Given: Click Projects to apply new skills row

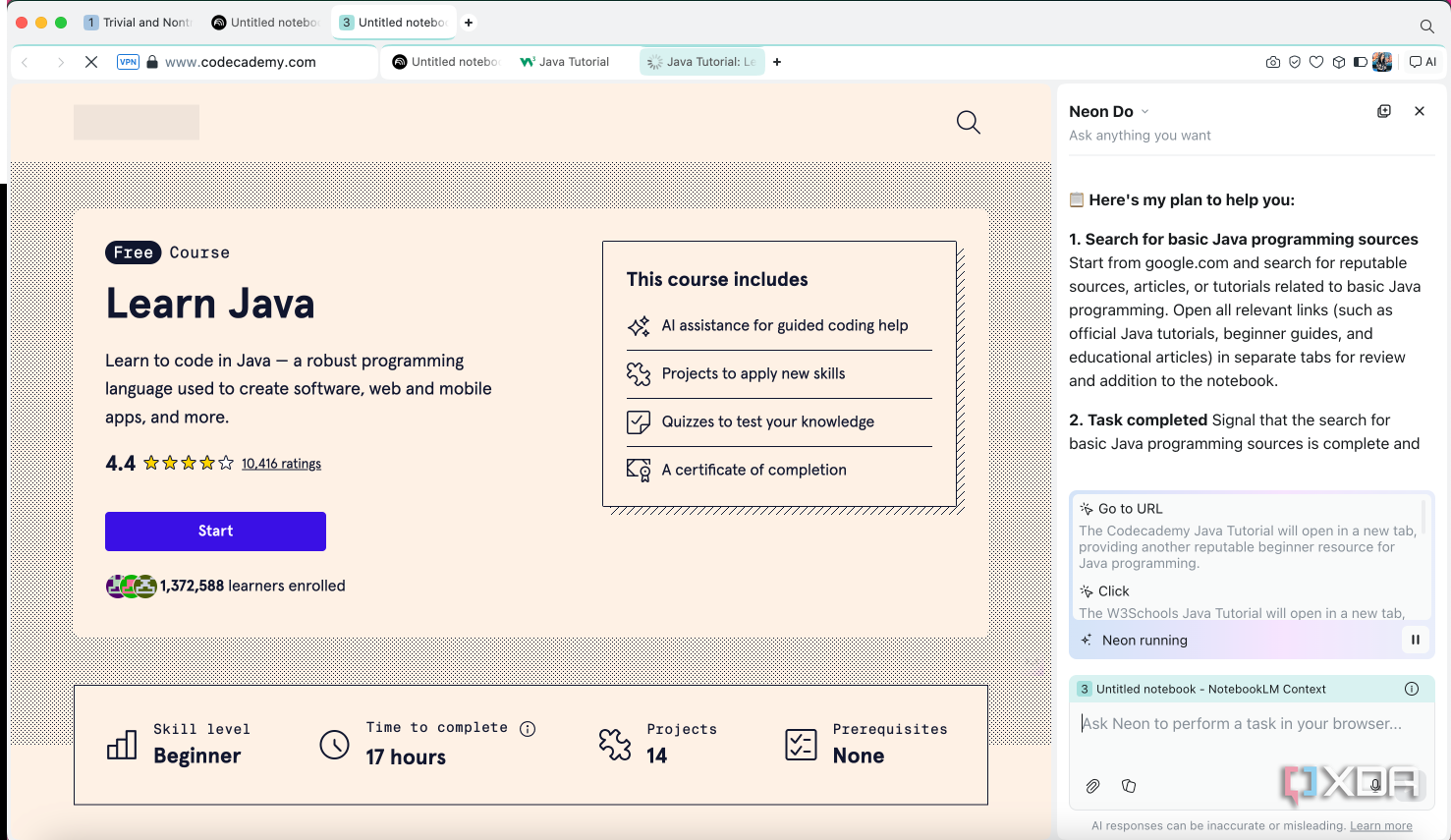Looking at the screenshot, I should pos(779,374).
